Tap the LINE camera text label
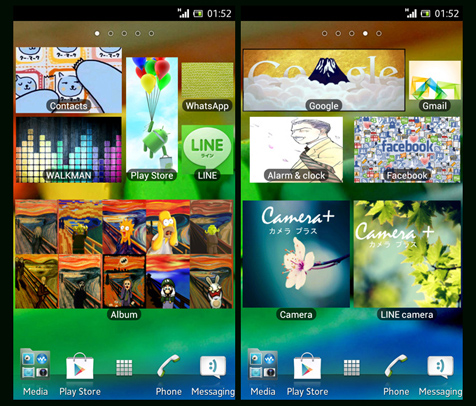This screenshot has height=406, width=476. 407,315
